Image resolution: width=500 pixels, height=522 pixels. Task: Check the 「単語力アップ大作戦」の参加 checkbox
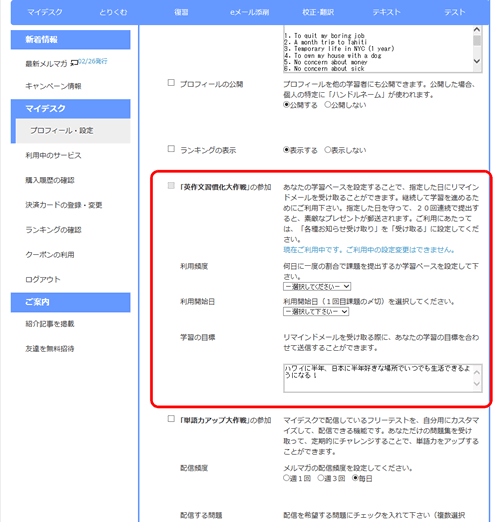(x=171, y=419)
